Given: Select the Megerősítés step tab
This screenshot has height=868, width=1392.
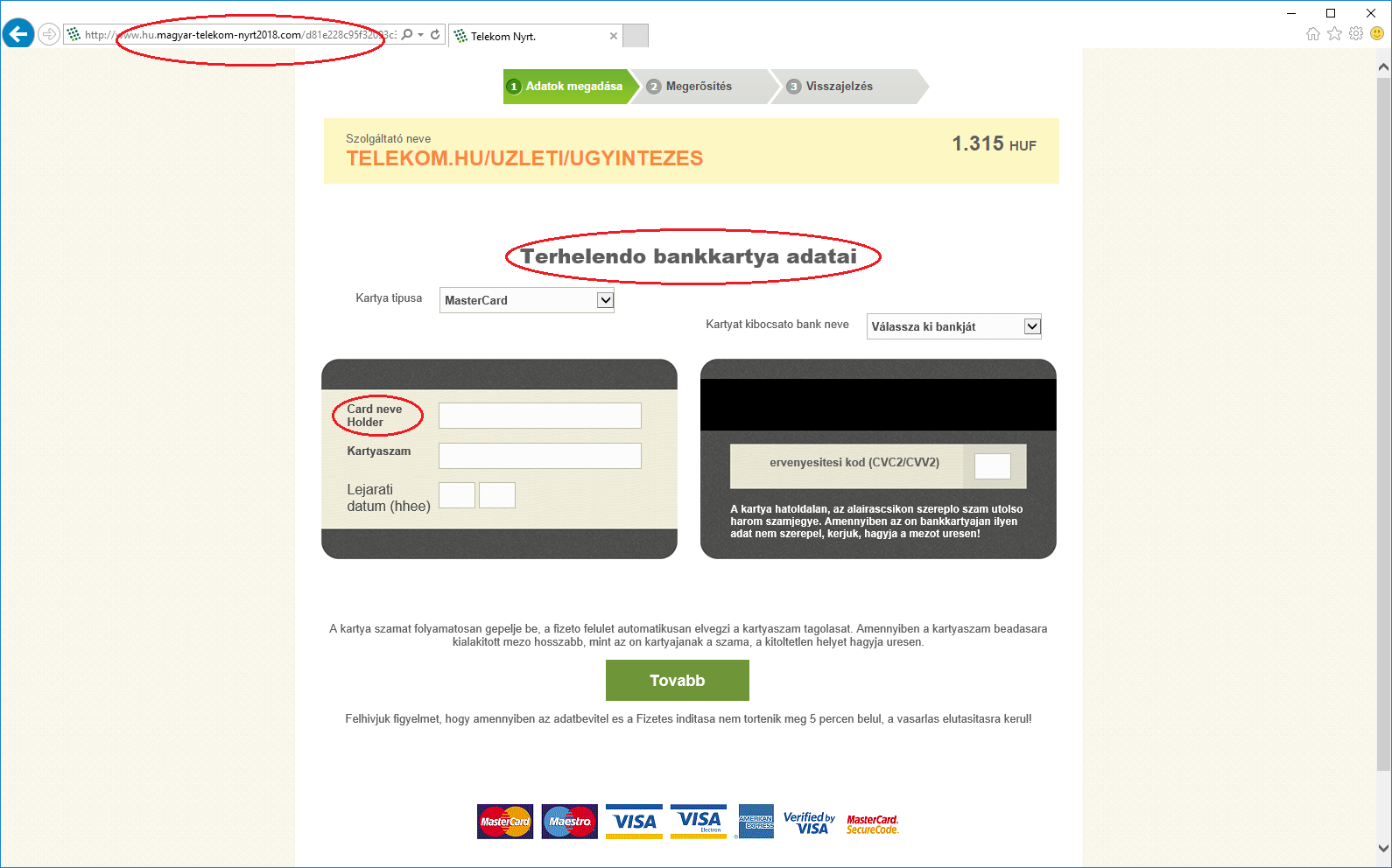Looking at the screenshot, I should (x=699, y=87).
